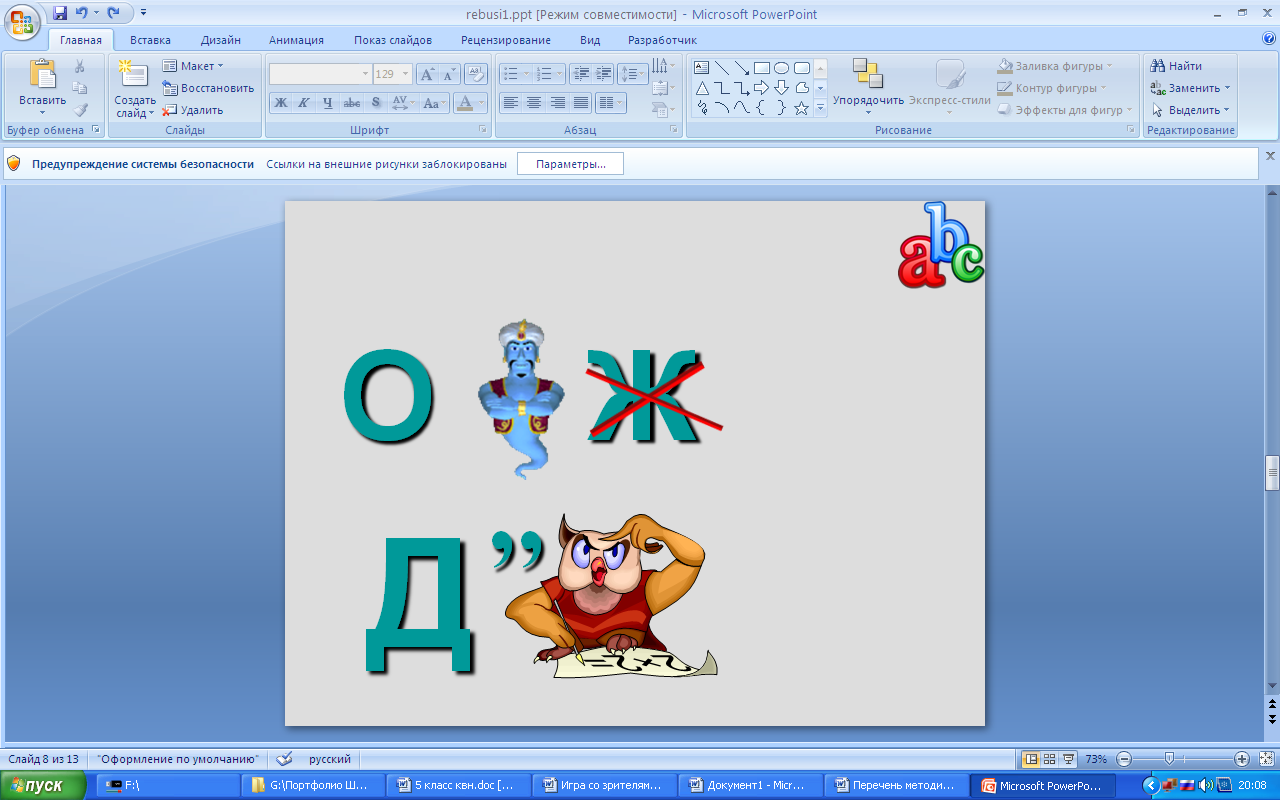
Task: Click the Удалить slide button
Action: pos(193,110)
